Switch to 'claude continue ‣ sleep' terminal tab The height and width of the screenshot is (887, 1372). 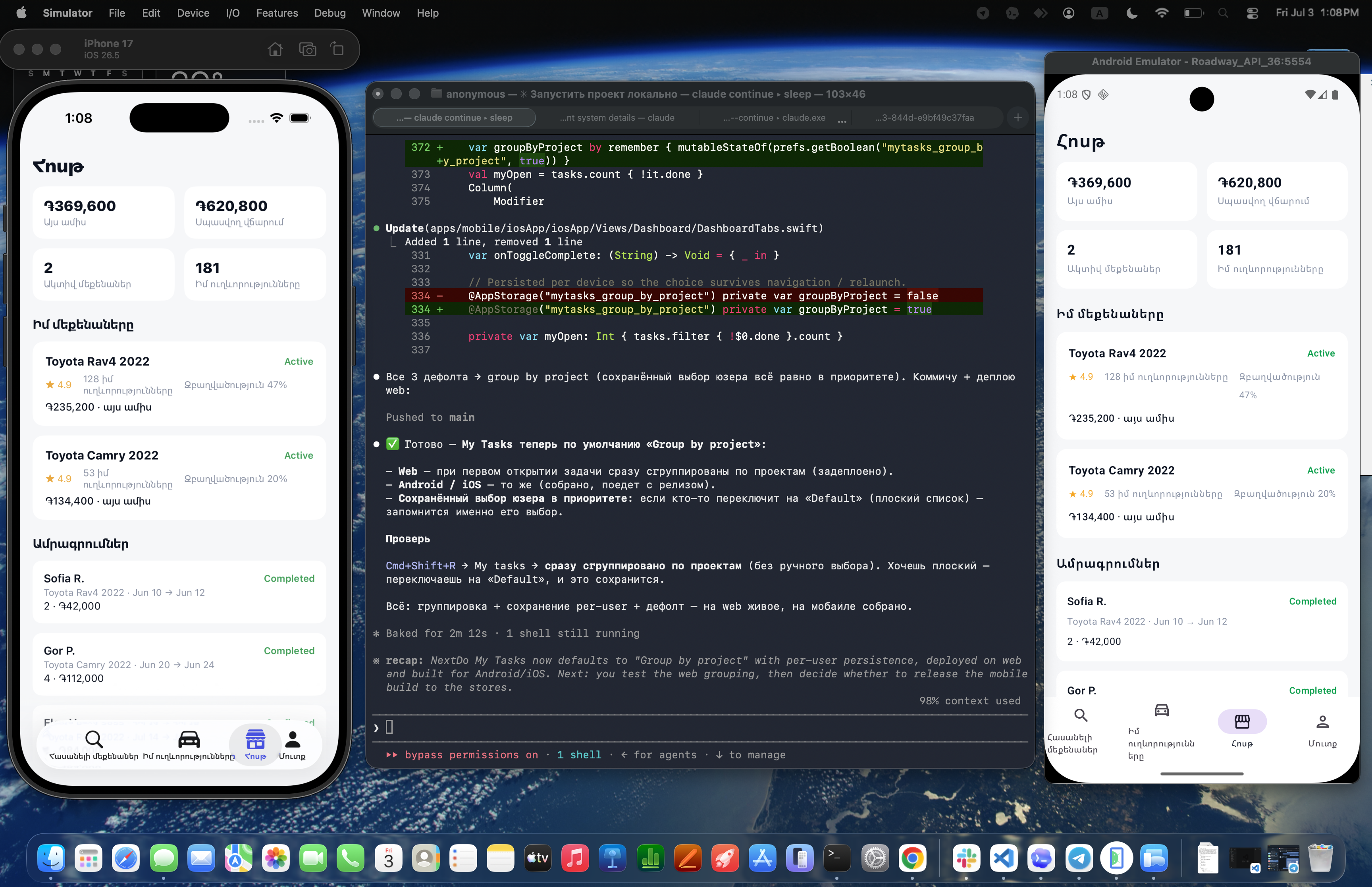(454, 118)
